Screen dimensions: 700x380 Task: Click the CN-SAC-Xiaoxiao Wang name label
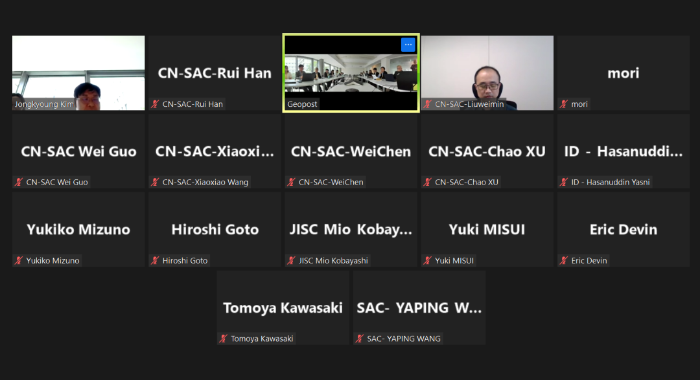[x=205, y=182]
